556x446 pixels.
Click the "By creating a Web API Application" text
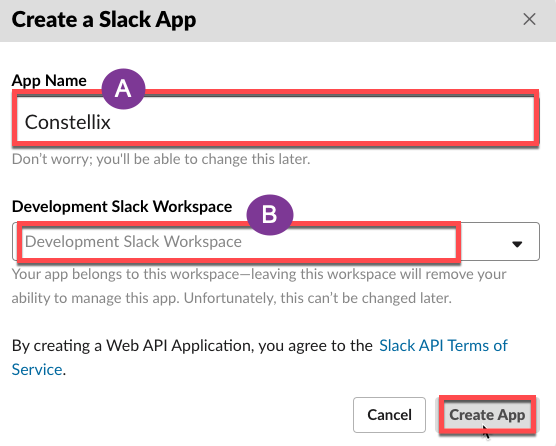click(x=192, y=345)
